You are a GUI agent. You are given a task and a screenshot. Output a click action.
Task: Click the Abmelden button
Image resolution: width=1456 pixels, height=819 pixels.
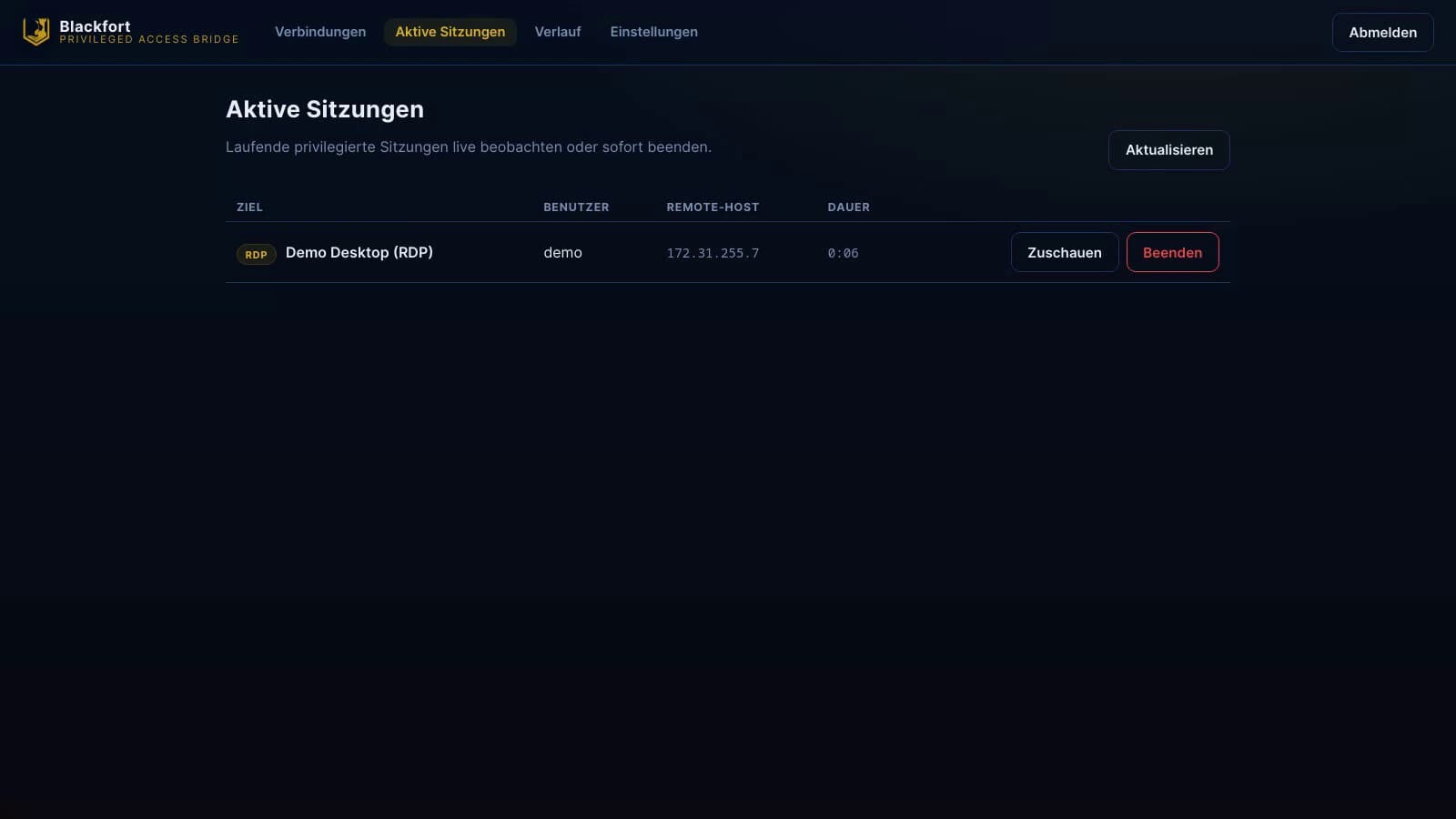1382,32
